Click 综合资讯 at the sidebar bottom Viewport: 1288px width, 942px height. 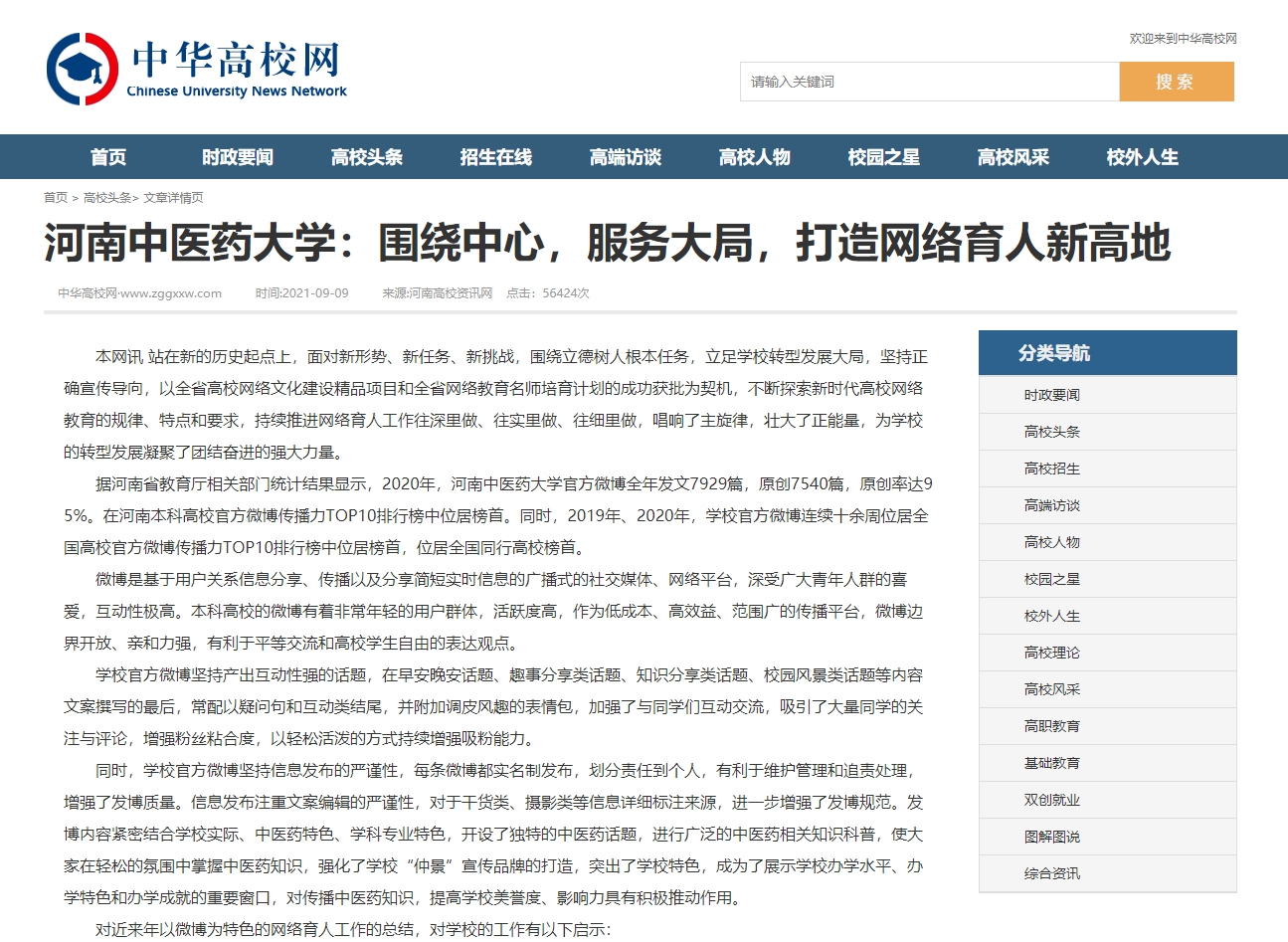tap(1052, 873)
